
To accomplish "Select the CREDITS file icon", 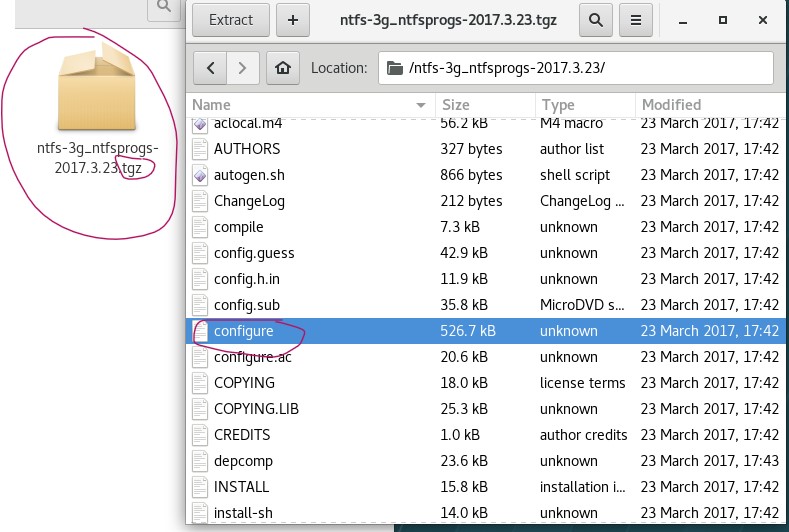I will (x=200, y=435).
